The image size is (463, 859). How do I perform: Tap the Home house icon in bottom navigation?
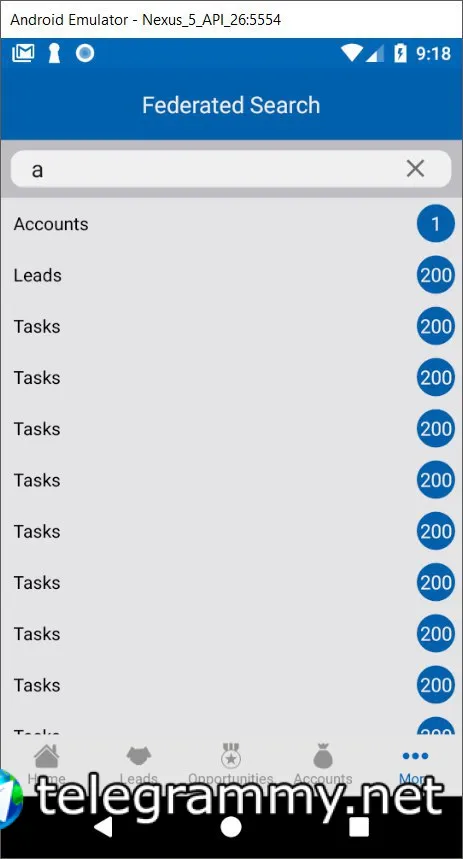tap(46, 757)
